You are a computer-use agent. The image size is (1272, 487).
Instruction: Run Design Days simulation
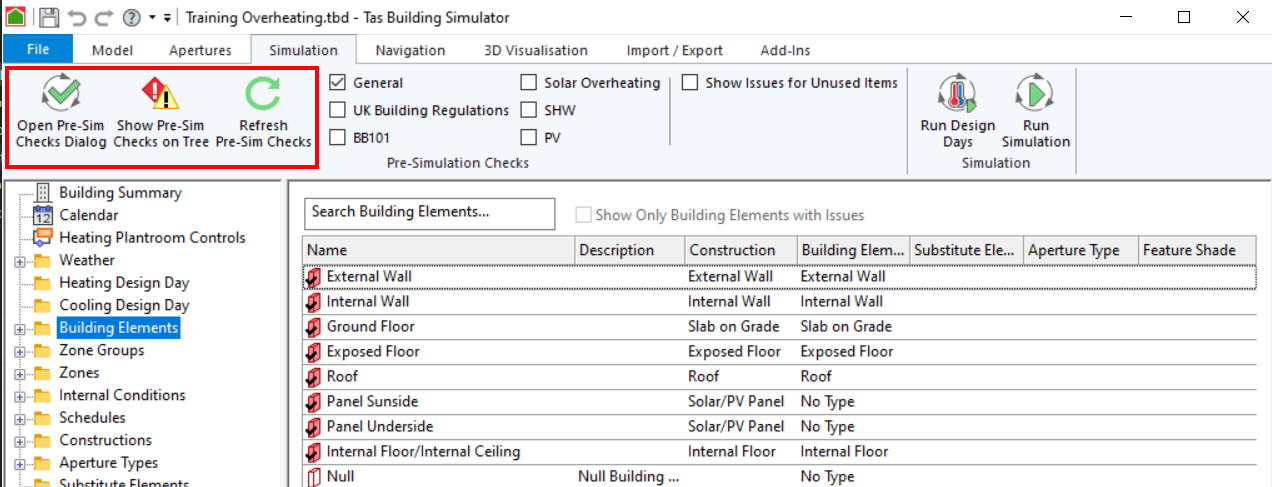tap(957, 113)
